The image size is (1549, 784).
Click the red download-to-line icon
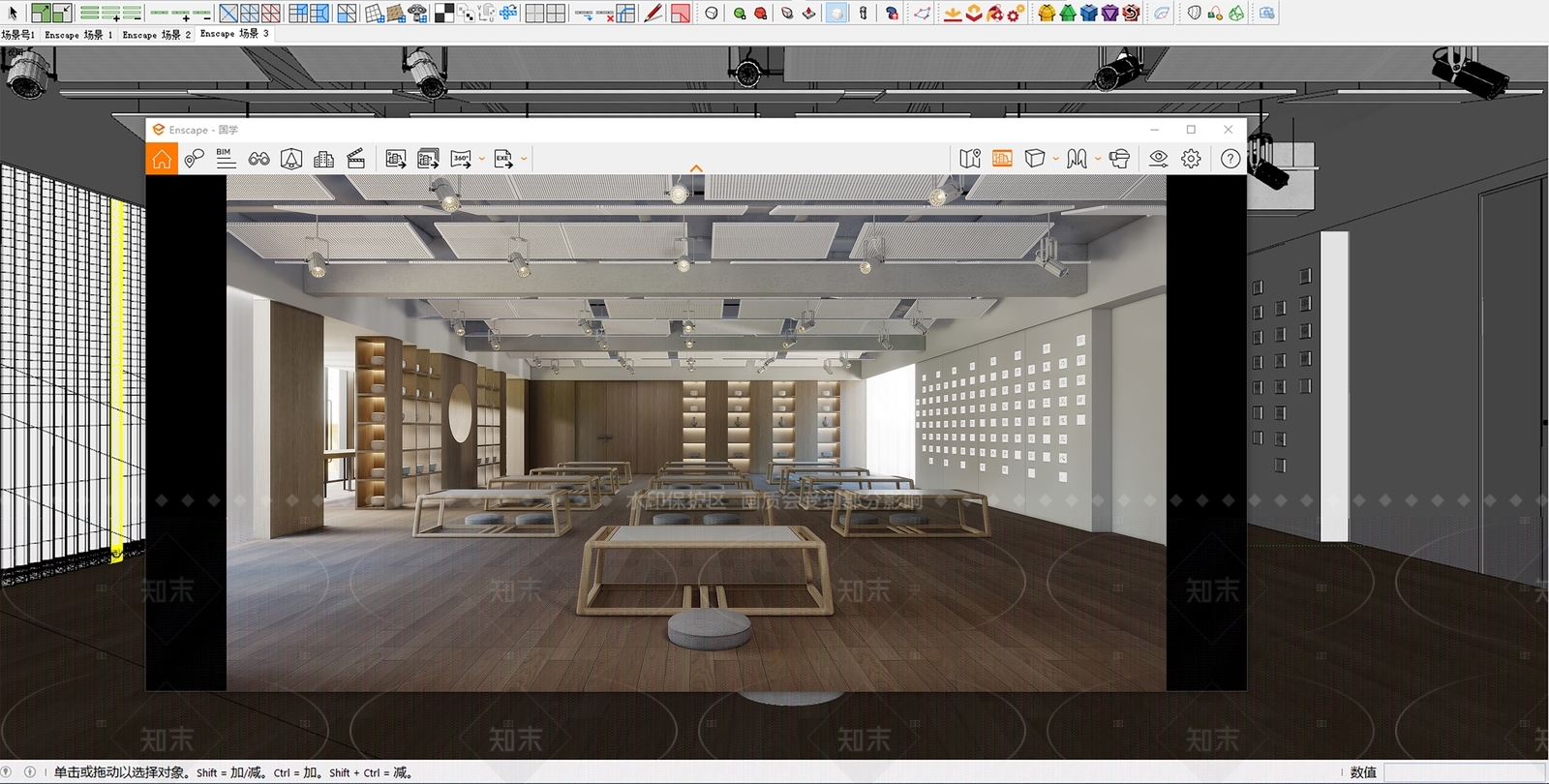[x=953, y=13]
